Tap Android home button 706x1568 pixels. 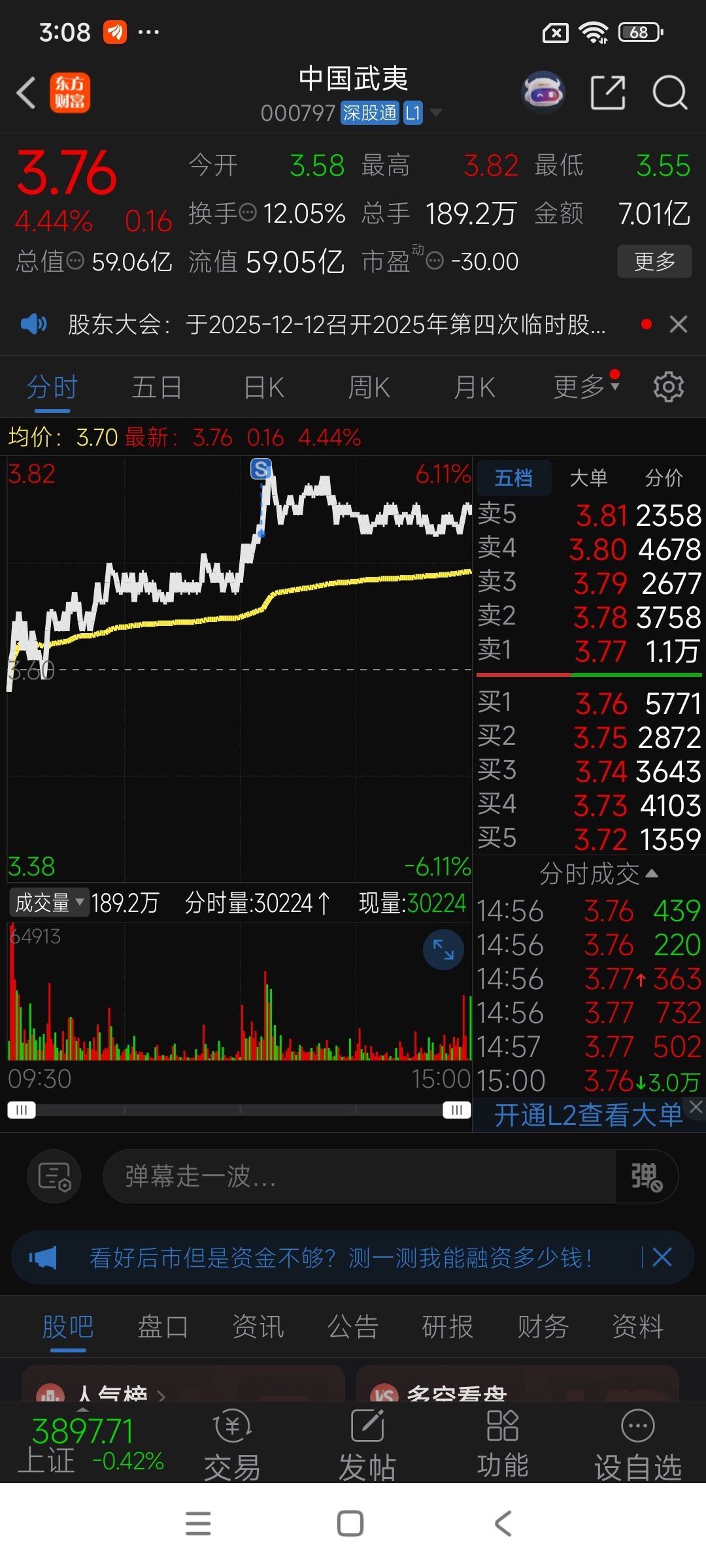tap(350, 1524)
